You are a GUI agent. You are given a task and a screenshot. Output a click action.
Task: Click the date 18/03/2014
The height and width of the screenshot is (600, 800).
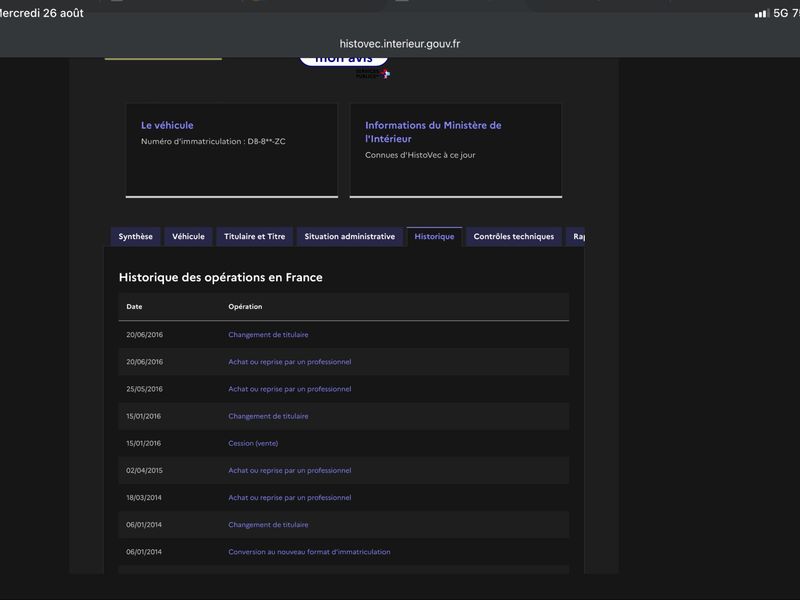coord(144,497)
